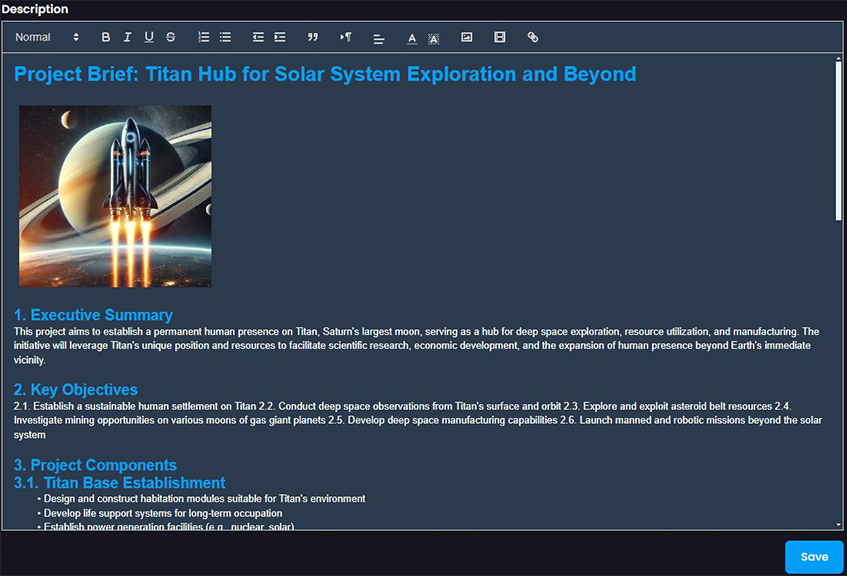Apply blockquote formatting
This screenshot has width=847, height=576.
coord(313,37)
